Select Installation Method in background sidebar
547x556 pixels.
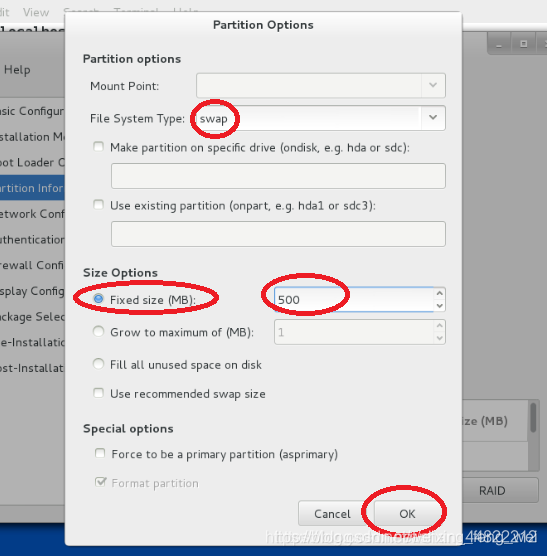(x=32, y=137)
